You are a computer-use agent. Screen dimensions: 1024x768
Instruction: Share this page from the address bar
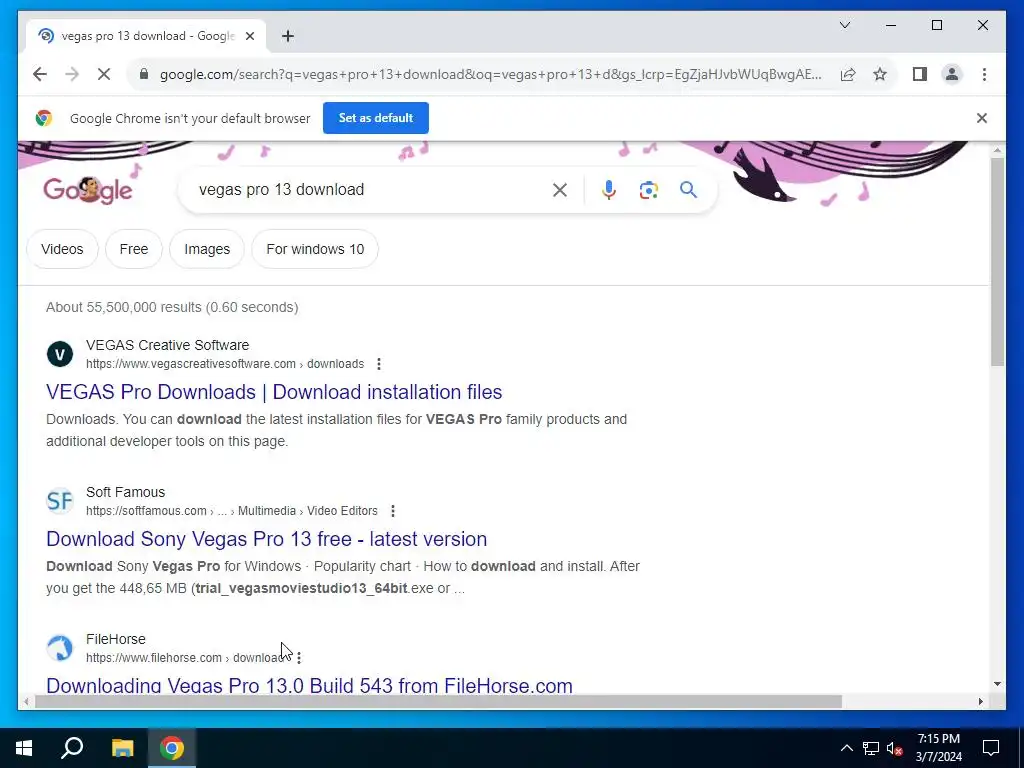(848, 74)
